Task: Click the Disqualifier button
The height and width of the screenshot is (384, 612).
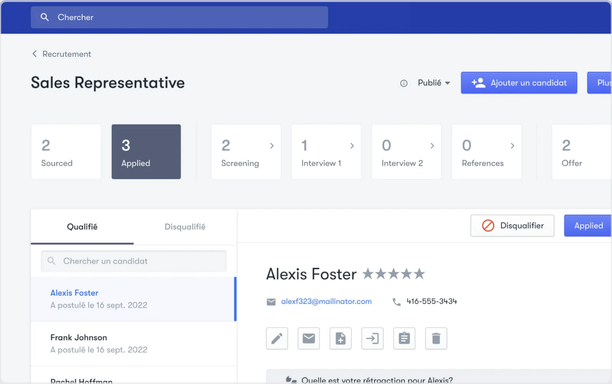Action: coord(512,226)
